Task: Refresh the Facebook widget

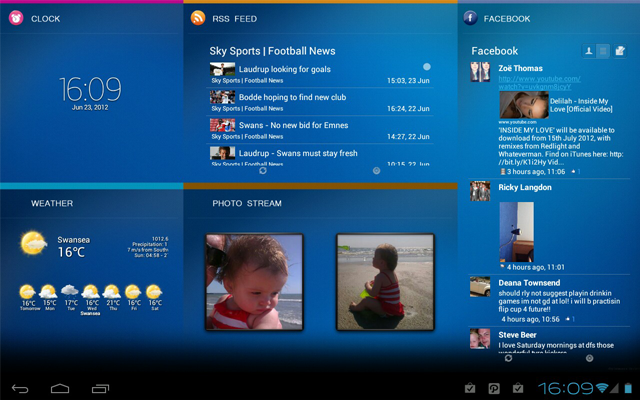Action: pyautogui.click(x=508, y=358)
